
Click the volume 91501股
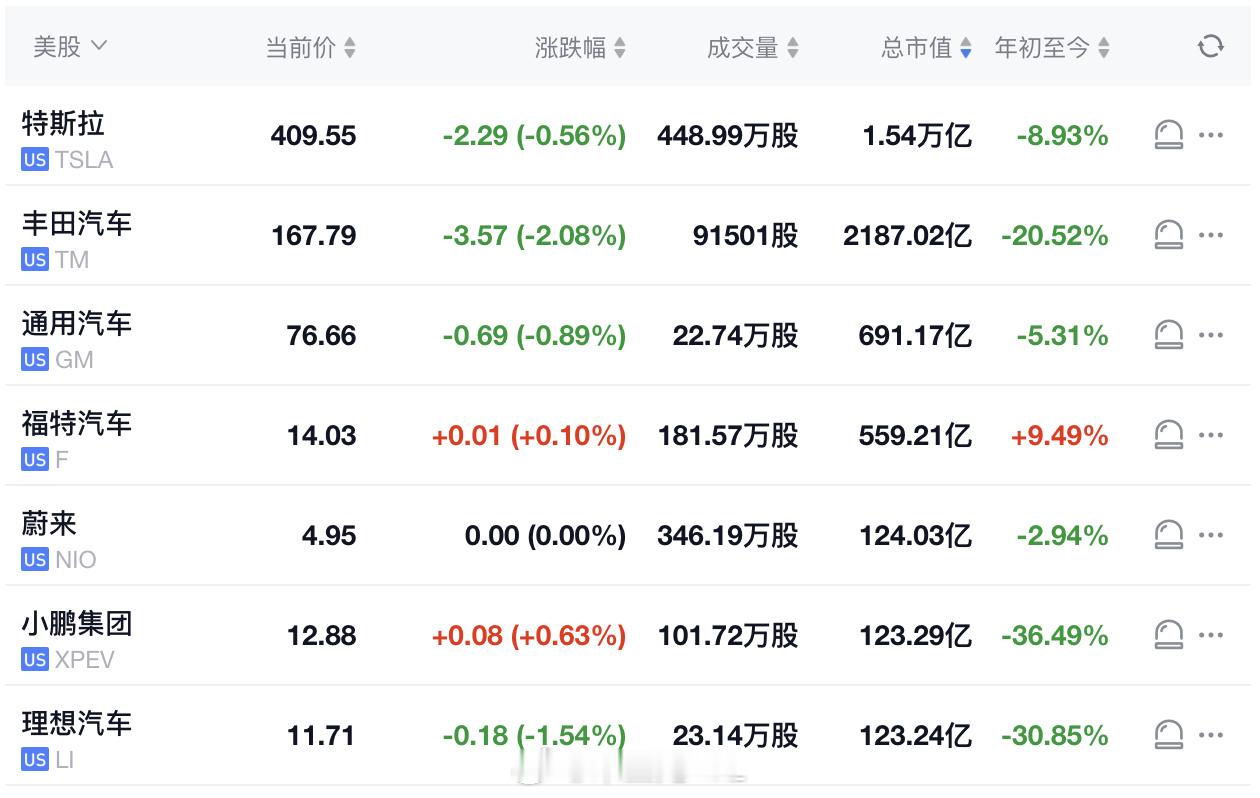click(745, 236)
